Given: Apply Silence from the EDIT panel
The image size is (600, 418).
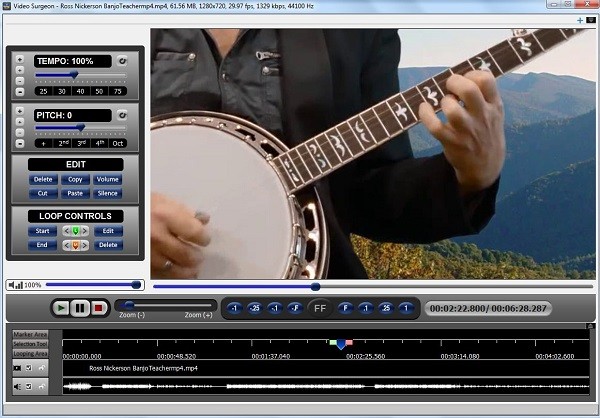Looking at the screenshot, I should 108,193.
